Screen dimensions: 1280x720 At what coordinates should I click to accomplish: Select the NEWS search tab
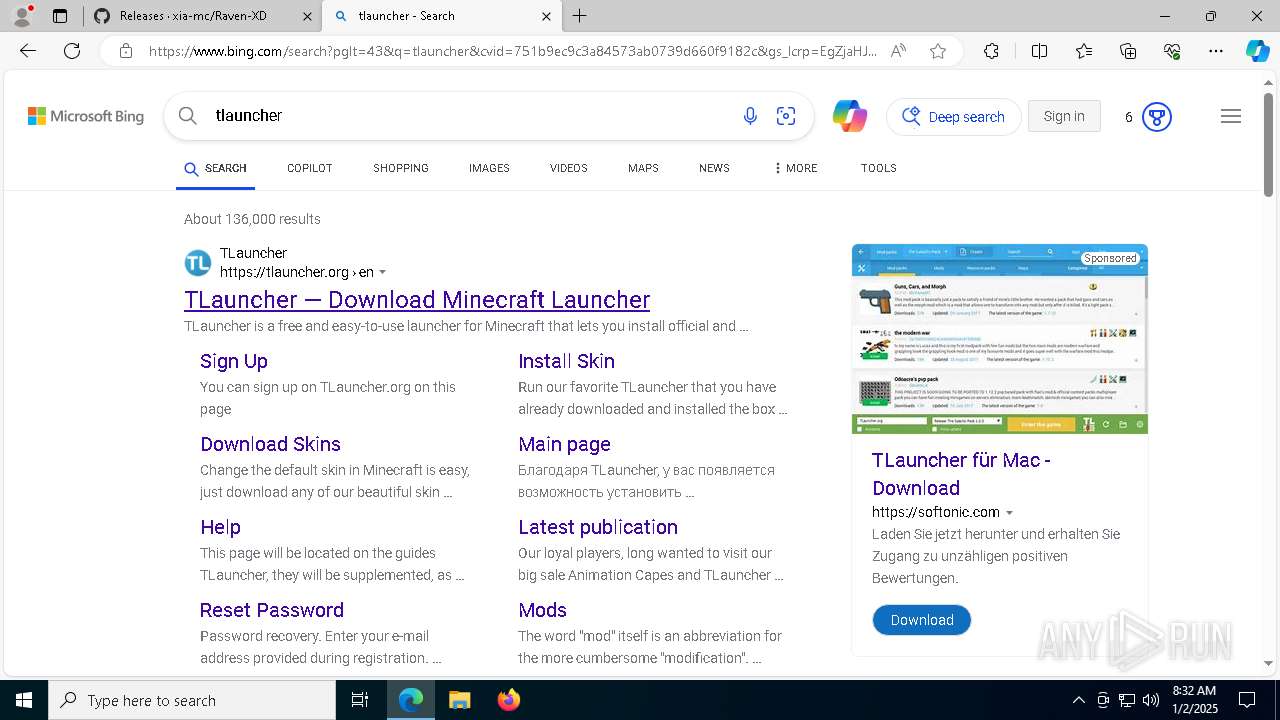(x=714, y=168)
